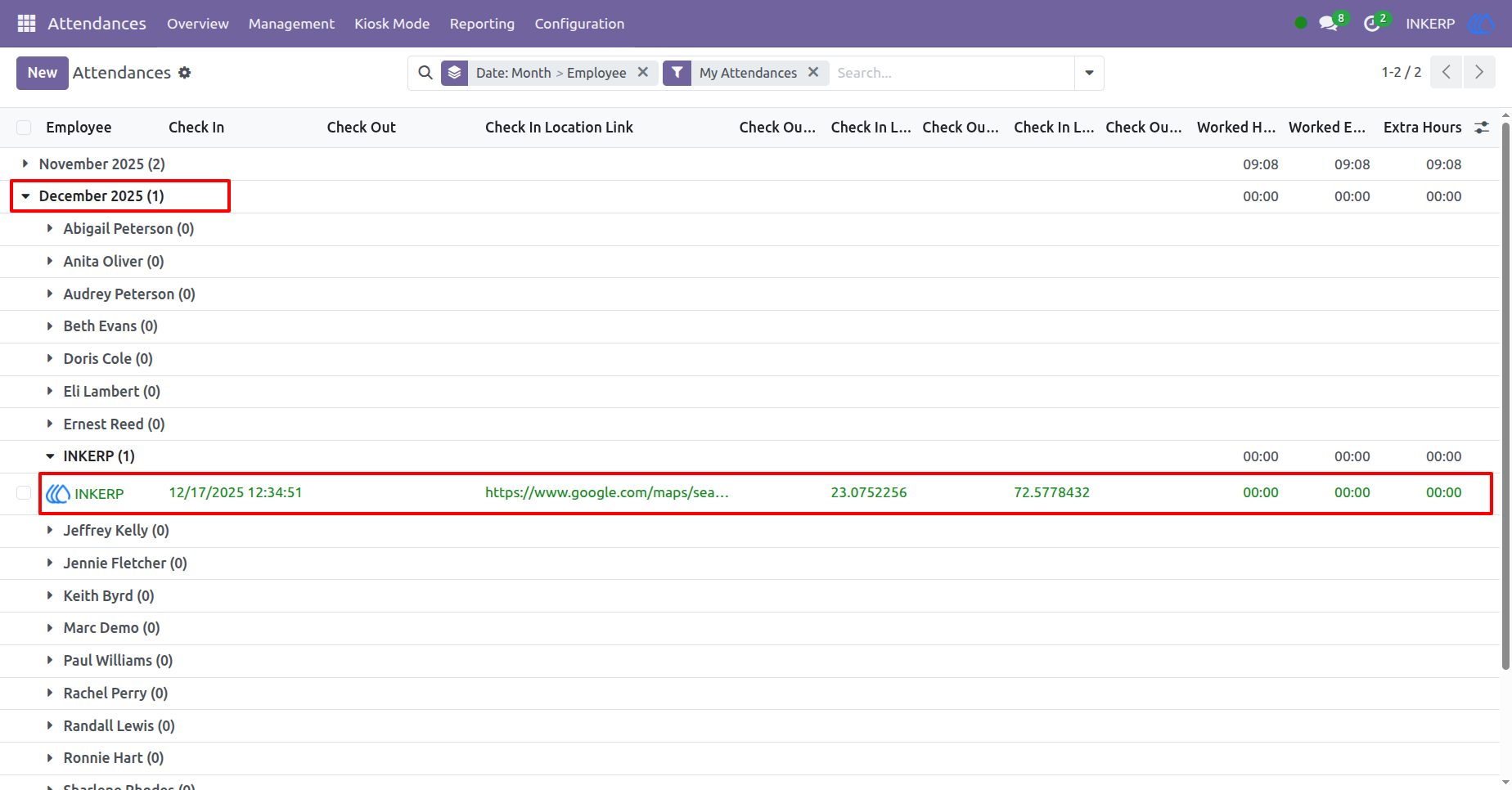The height and width of the screenshot is (790, 1512).
Task: Open the apps grid menu icon
Action: (x=26, y=24)
